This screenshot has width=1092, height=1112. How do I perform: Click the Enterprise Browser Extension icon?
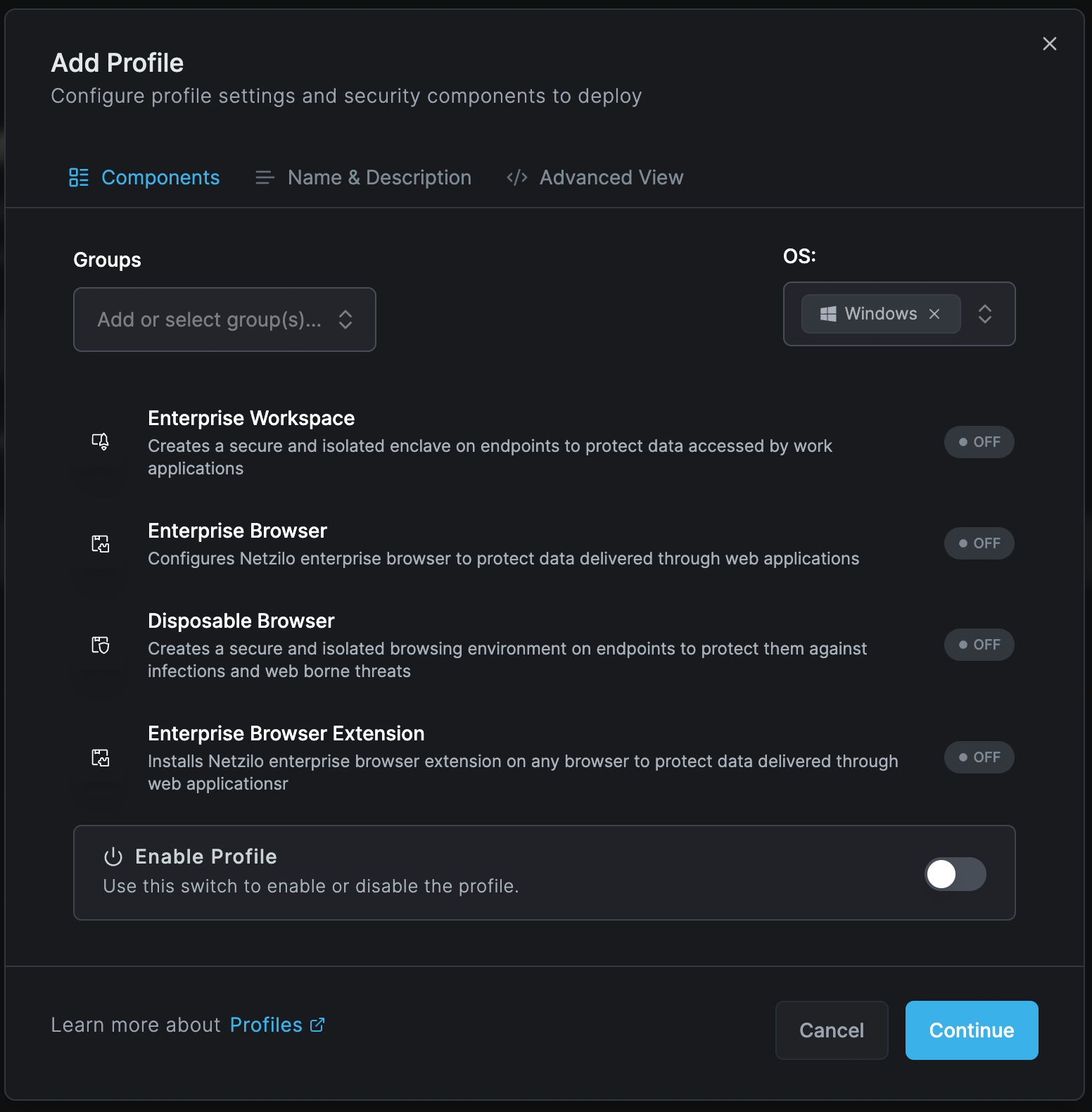point(101,758)
